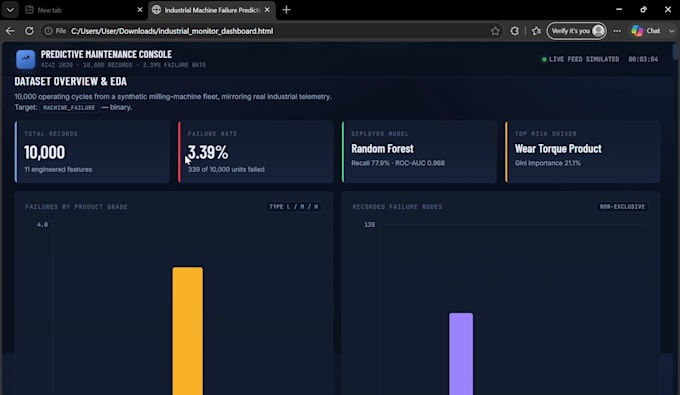Select the Deployed Model Random Forest card
This screenshot has width=680, height=395.
419,152
